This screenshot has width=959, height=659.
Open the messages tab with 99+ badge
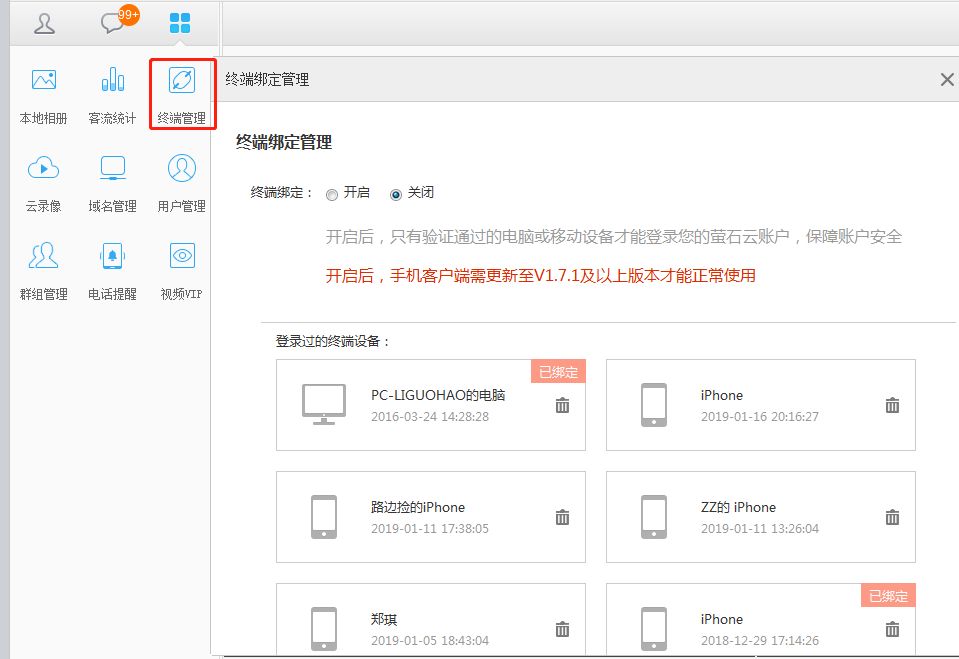click(112, 24)
